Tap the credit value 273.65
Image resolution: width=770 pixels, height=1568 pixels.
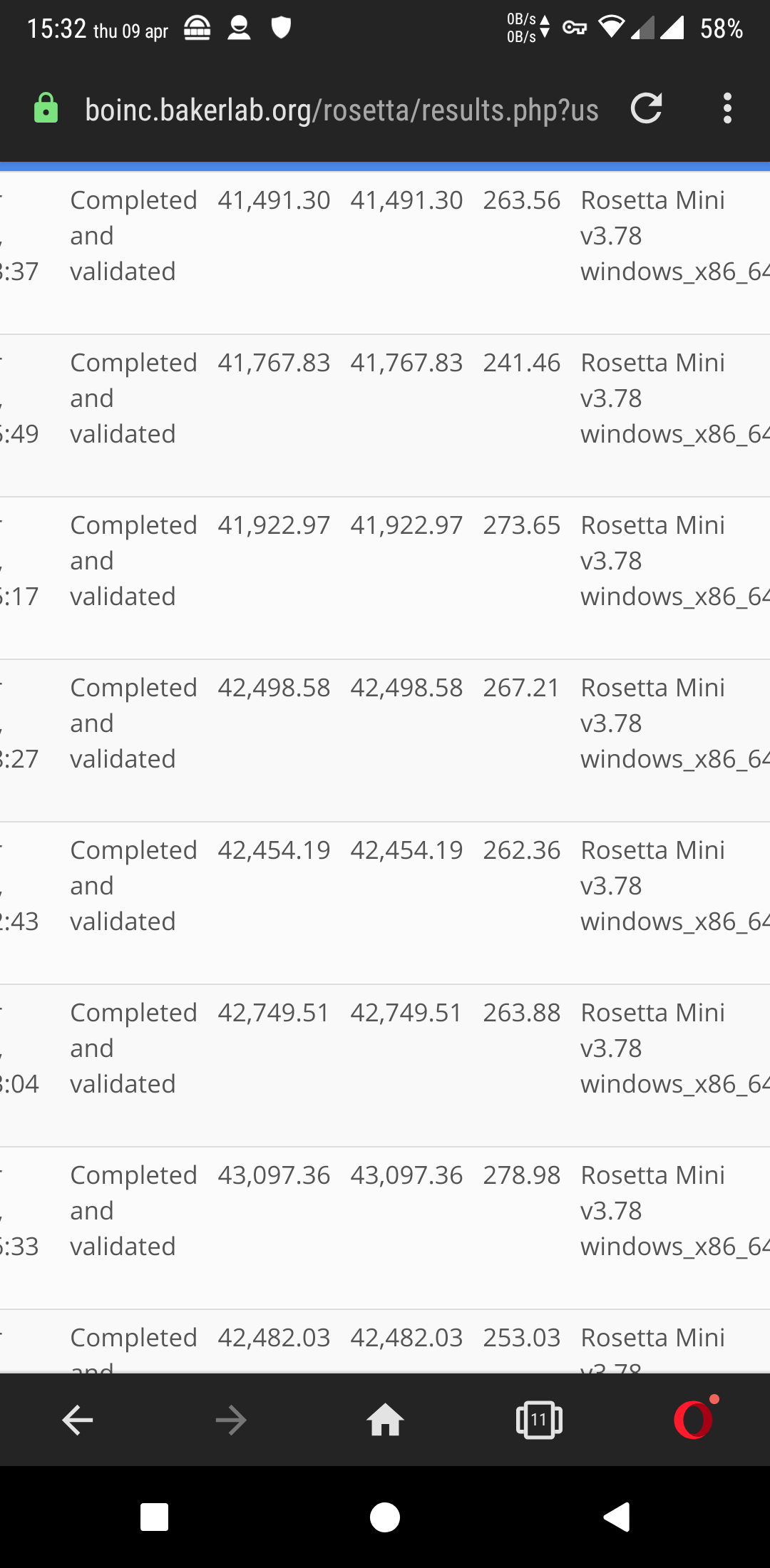(x=521, y=525)
